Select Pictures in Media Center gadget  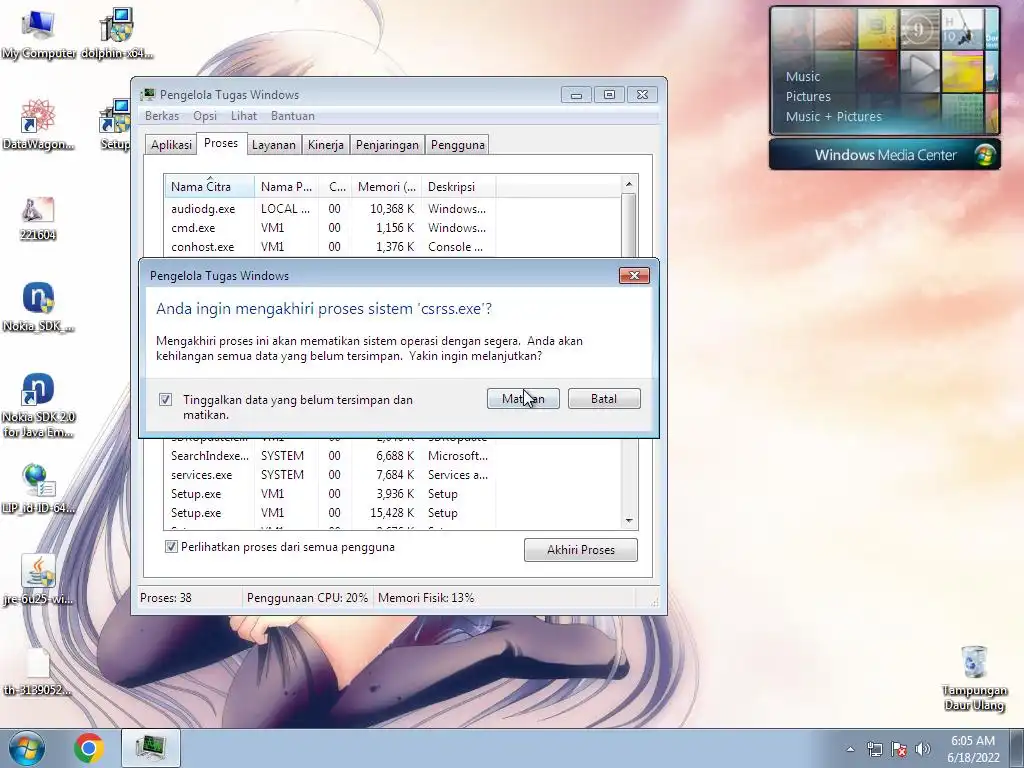coord(808,97)
